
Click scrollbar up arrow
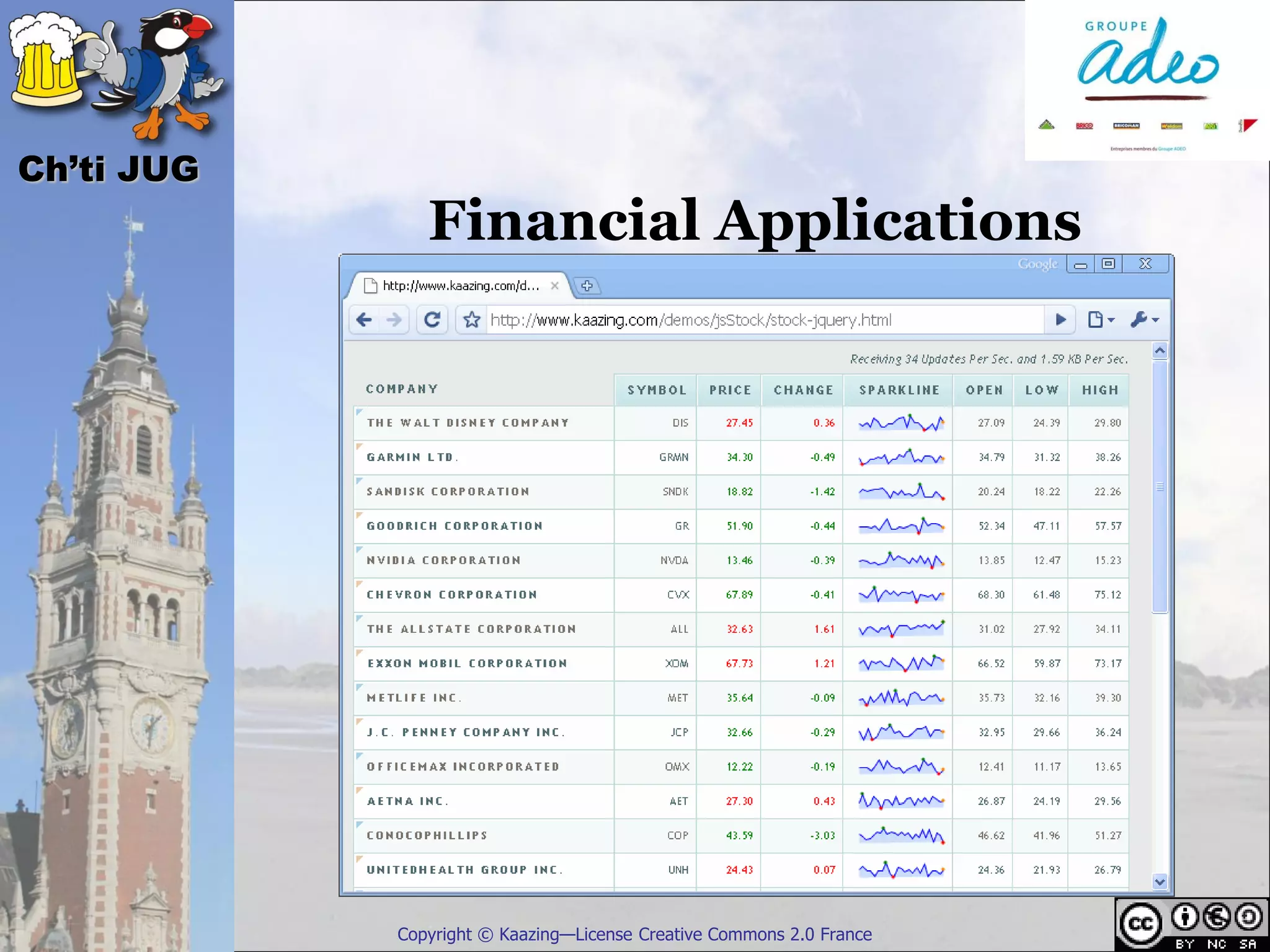pyautogui.click(x=1160, y=351)
